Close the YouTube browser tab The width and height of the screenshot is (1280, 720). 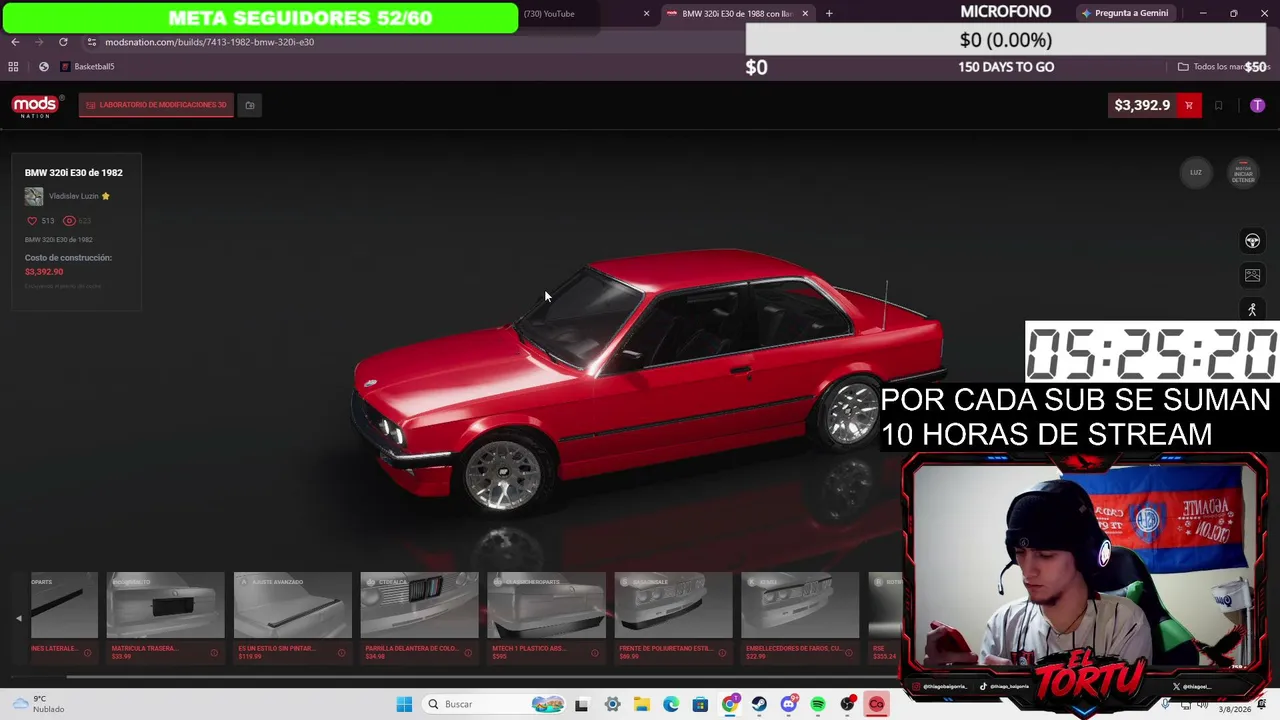tap(646, 14)
